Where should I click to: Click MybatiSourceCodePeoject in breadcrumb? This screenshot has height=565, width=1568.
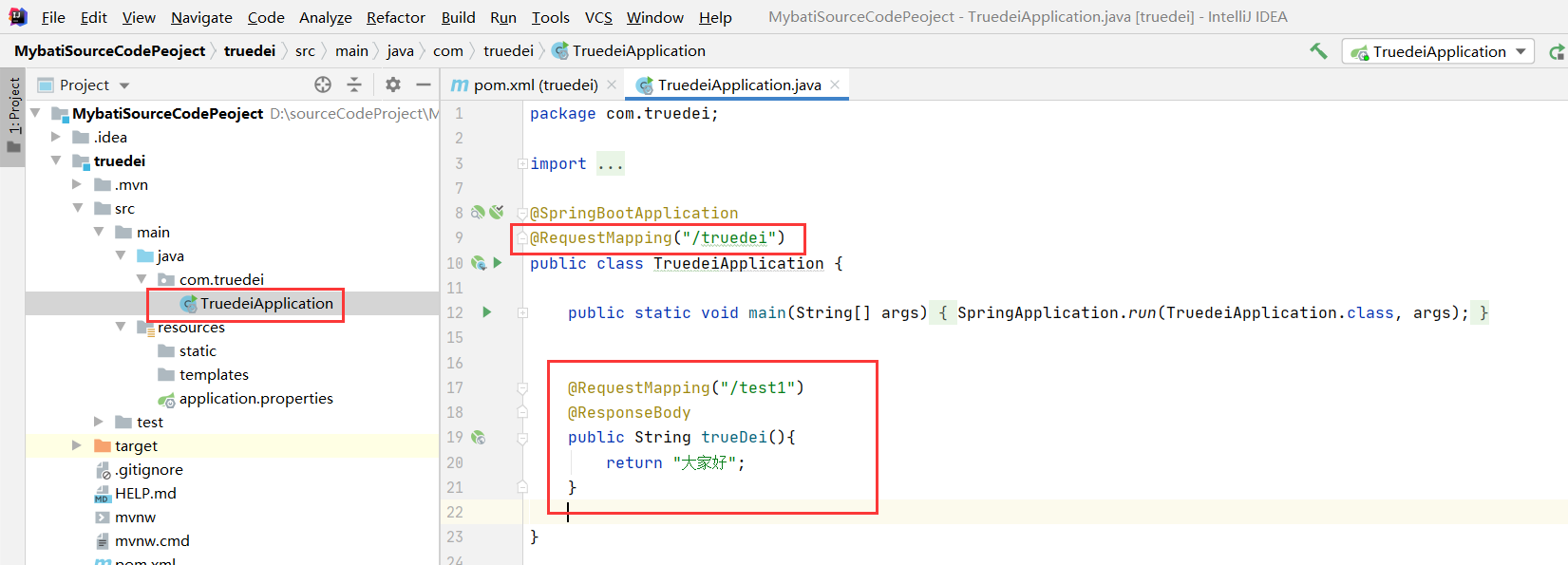(x=110, y=51)
